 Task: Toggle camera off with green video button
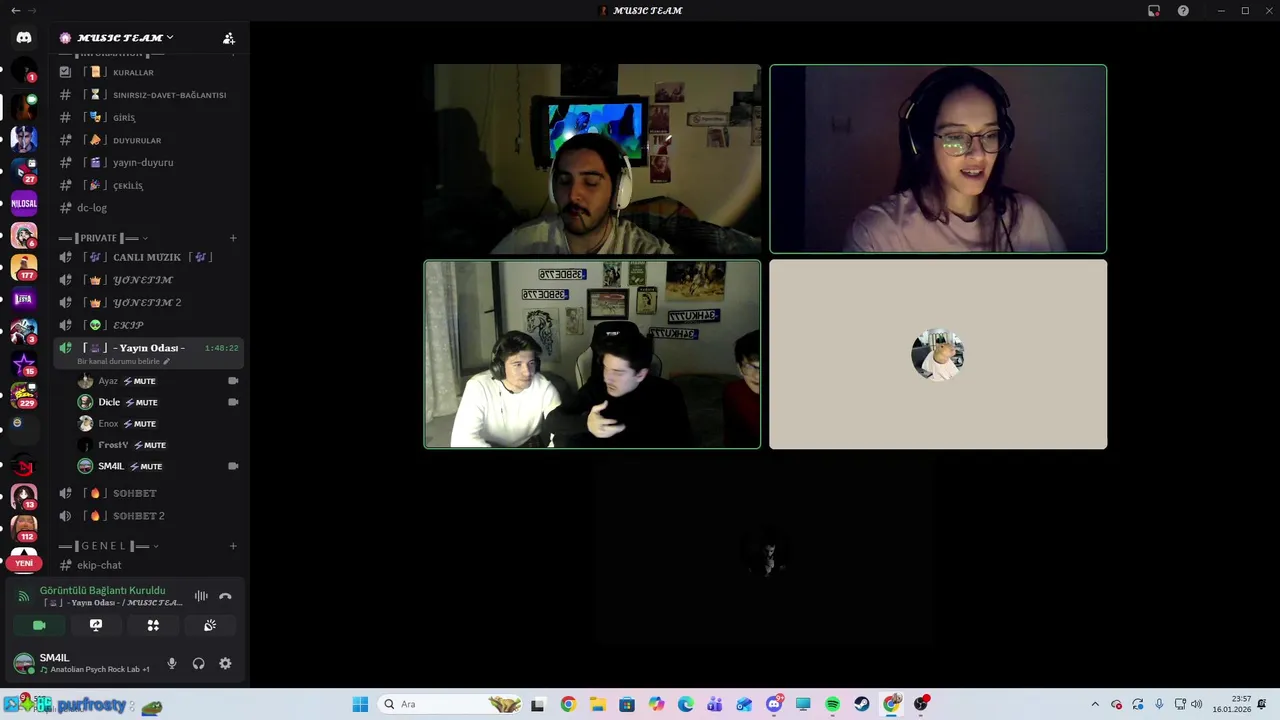pyautogui.click(x=39, y=625)
